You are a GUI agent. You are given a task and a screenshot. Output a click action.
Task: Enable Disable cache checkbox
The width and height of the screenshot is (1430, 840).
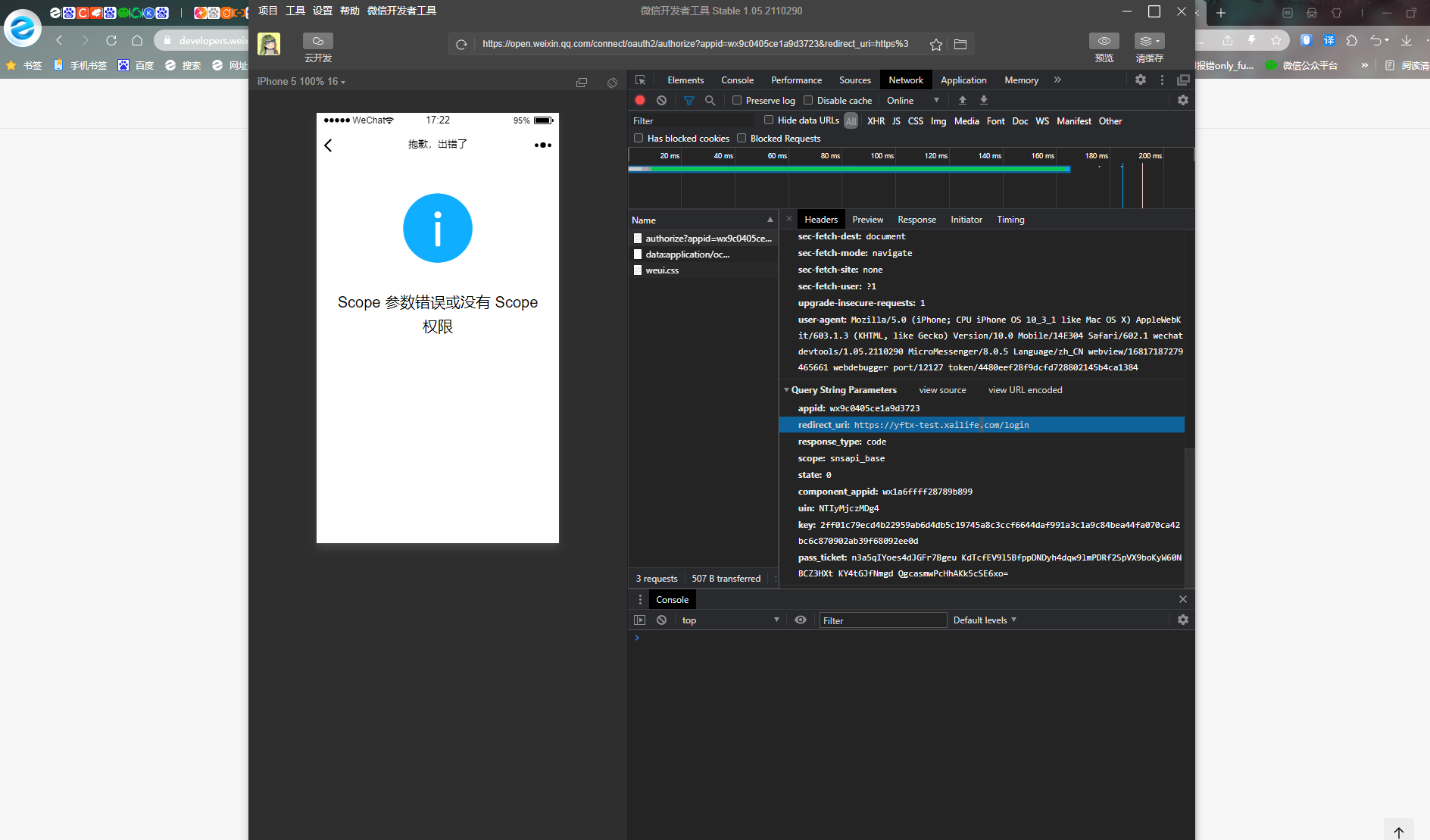click(808, 100)
